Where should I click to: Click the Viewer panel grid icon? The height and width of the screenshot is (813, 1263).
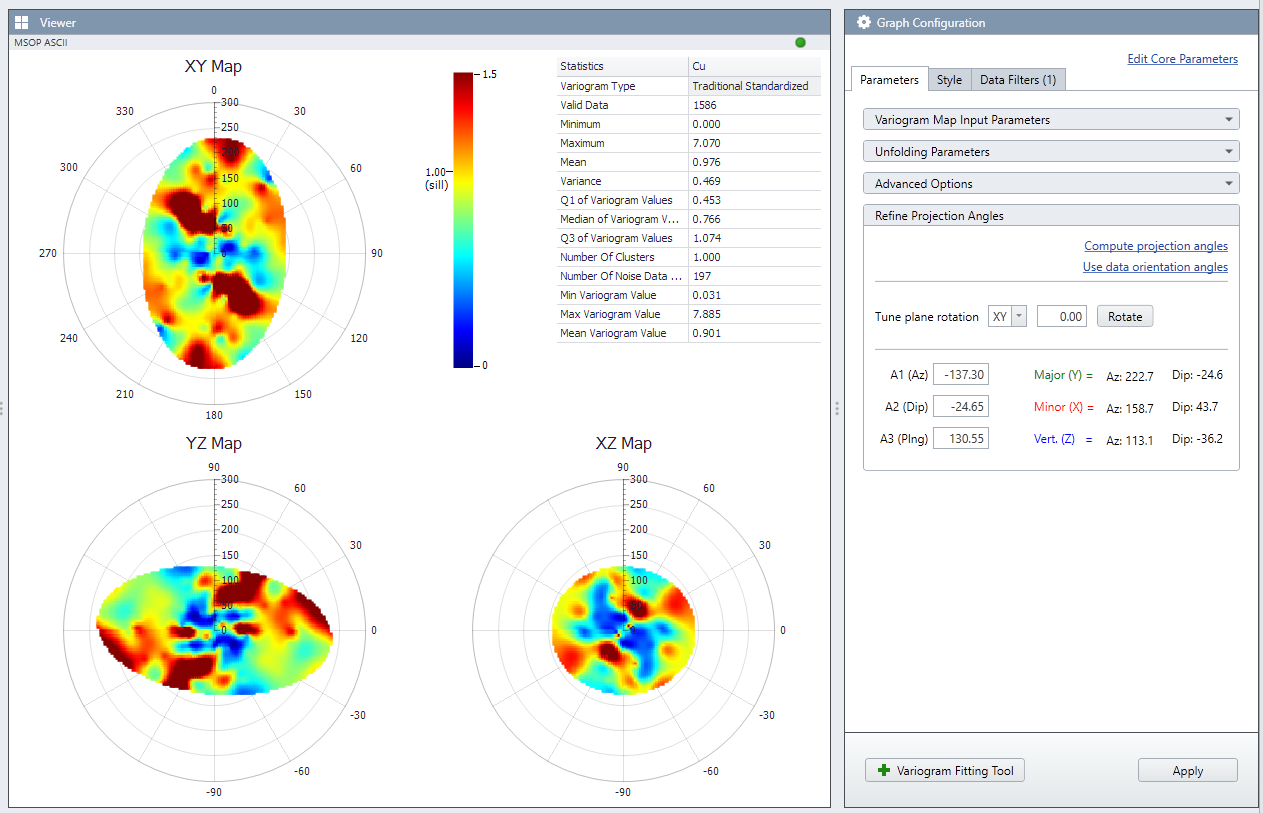pyautogui.click(x=21, y=22)
